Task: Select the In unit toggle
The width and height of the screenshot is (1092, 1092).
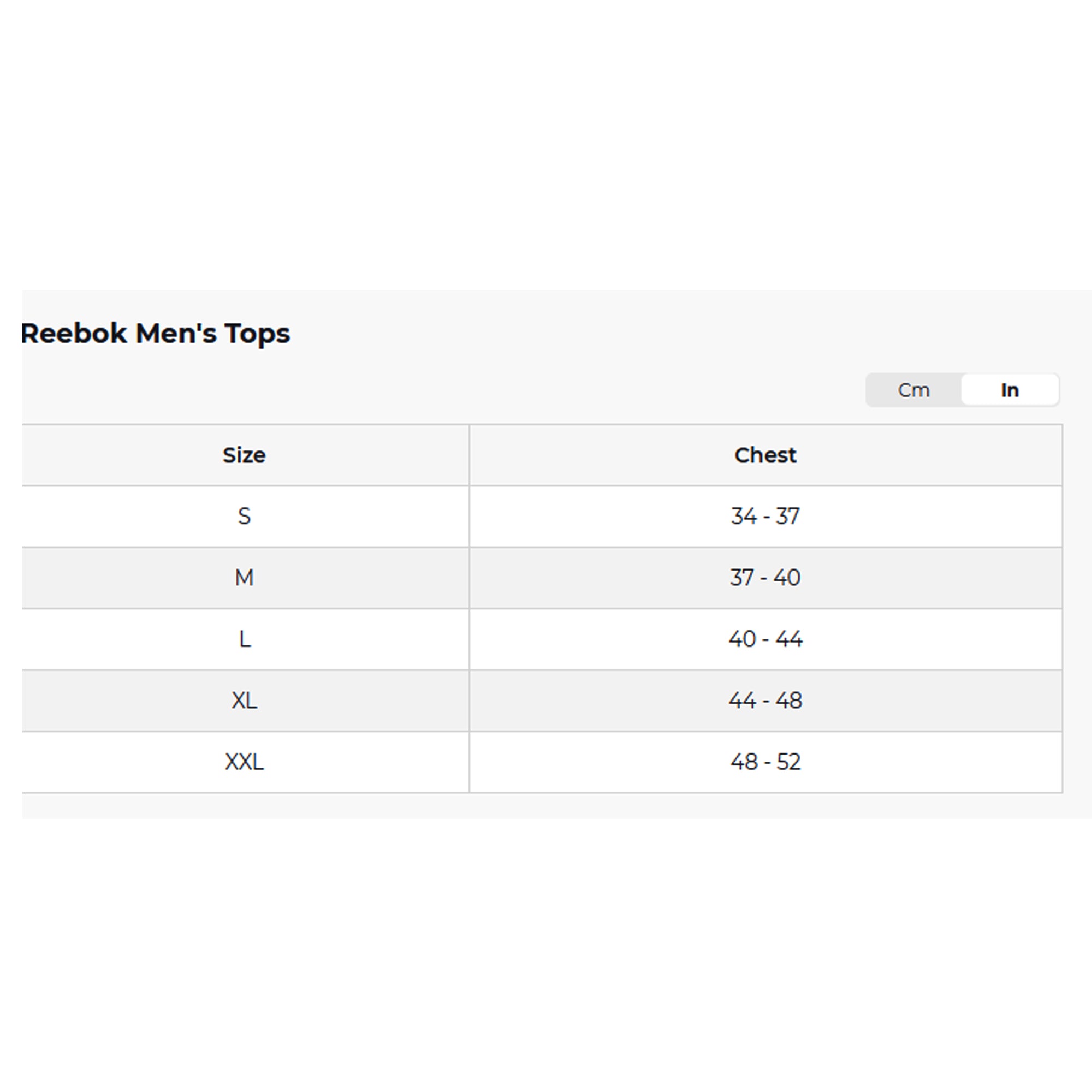Action: 1010,390
